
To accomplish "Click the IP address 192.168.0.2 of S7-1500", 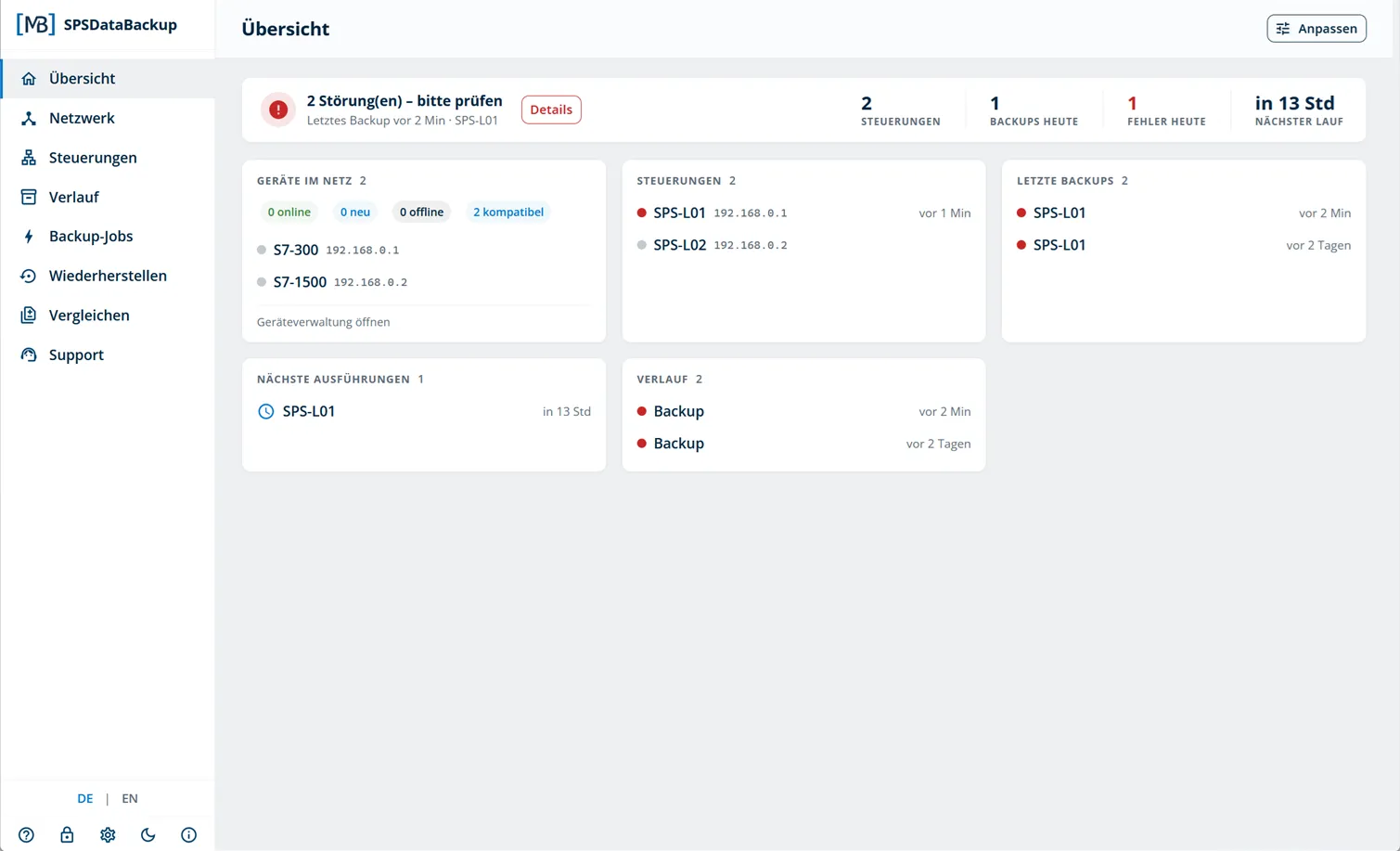I will pyautogui.click(x=370, y=282).
